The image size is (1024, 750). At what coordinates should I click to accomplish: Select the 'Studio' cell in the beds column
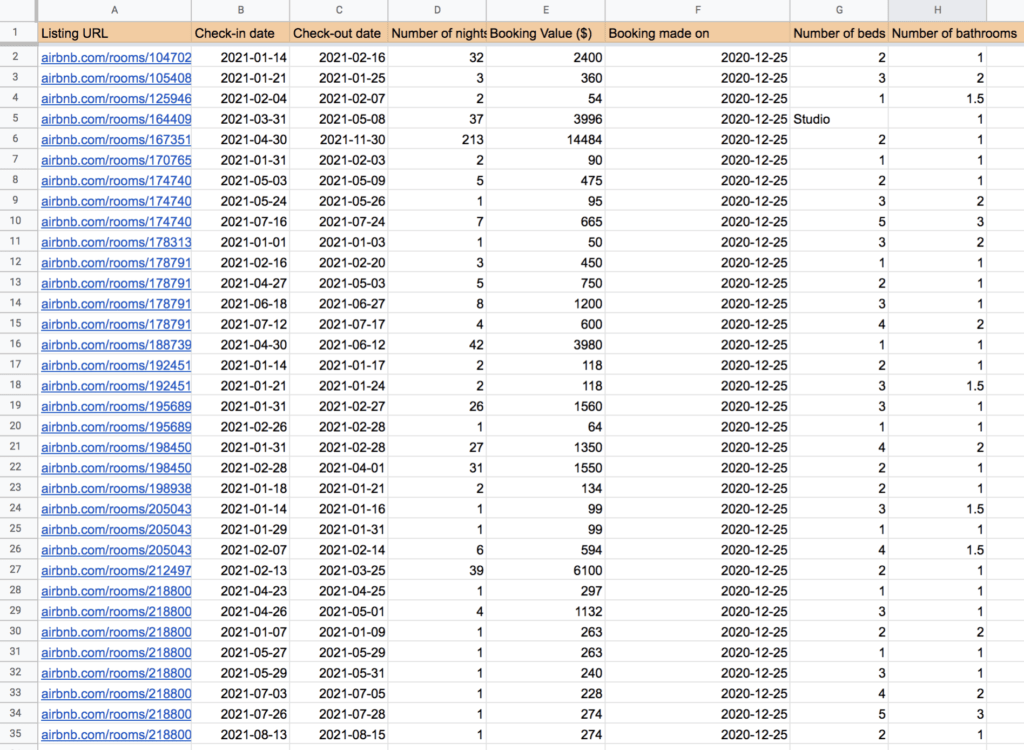(x=839, y=119)
